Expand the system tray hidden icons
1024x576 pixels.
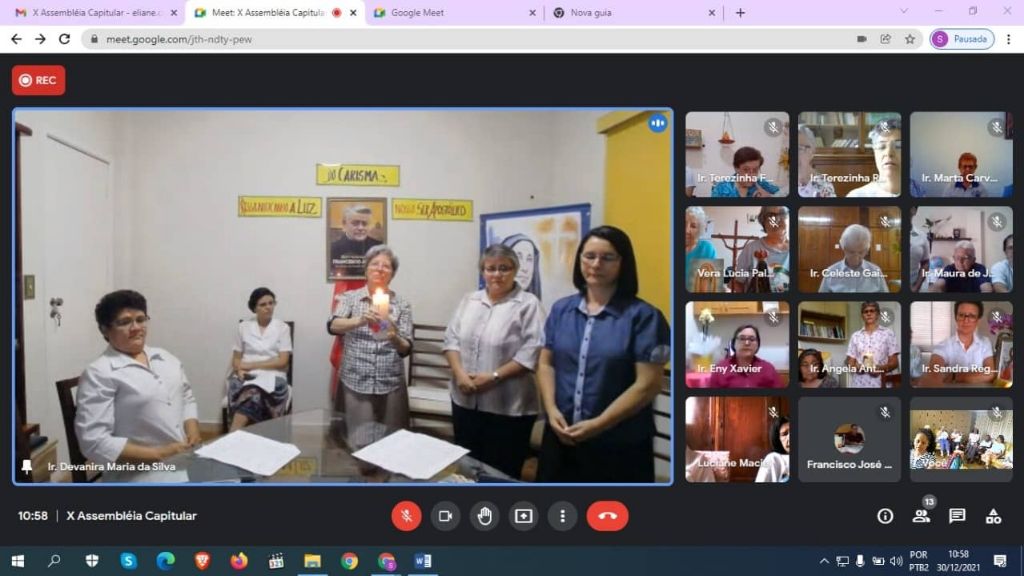click(824, 561)
